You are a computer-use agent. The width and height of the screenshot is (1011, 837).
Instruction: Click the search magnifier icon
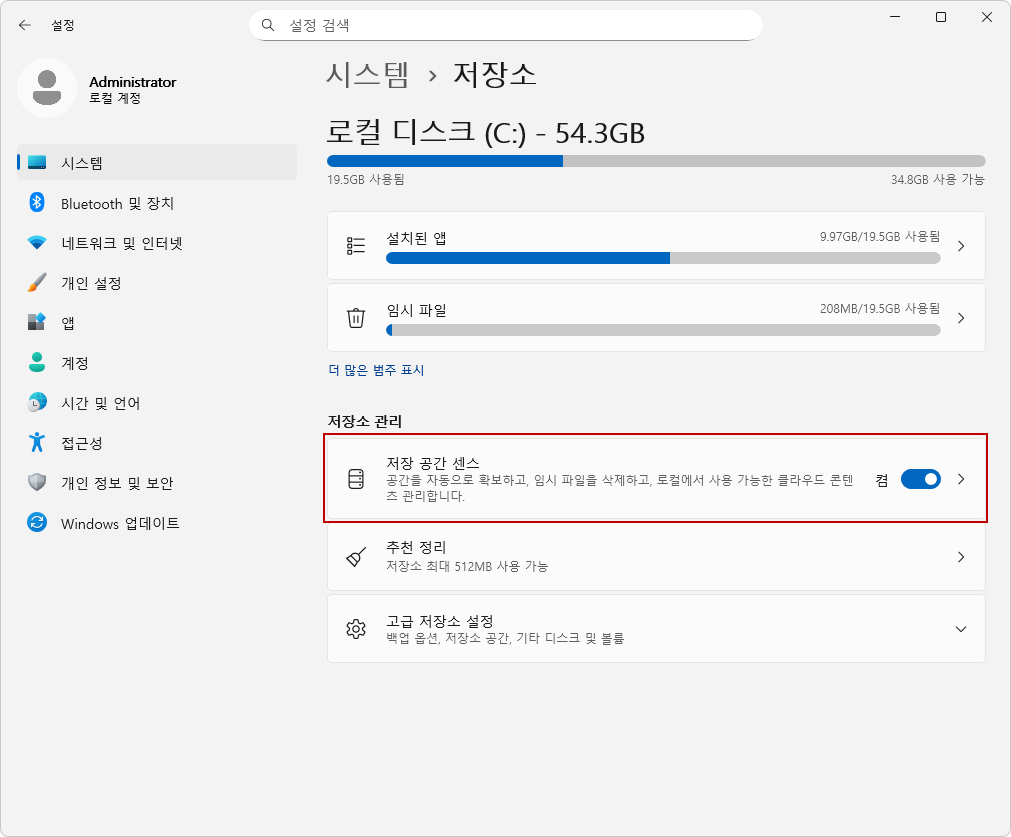pyautogui.click(x=268, y=25)
